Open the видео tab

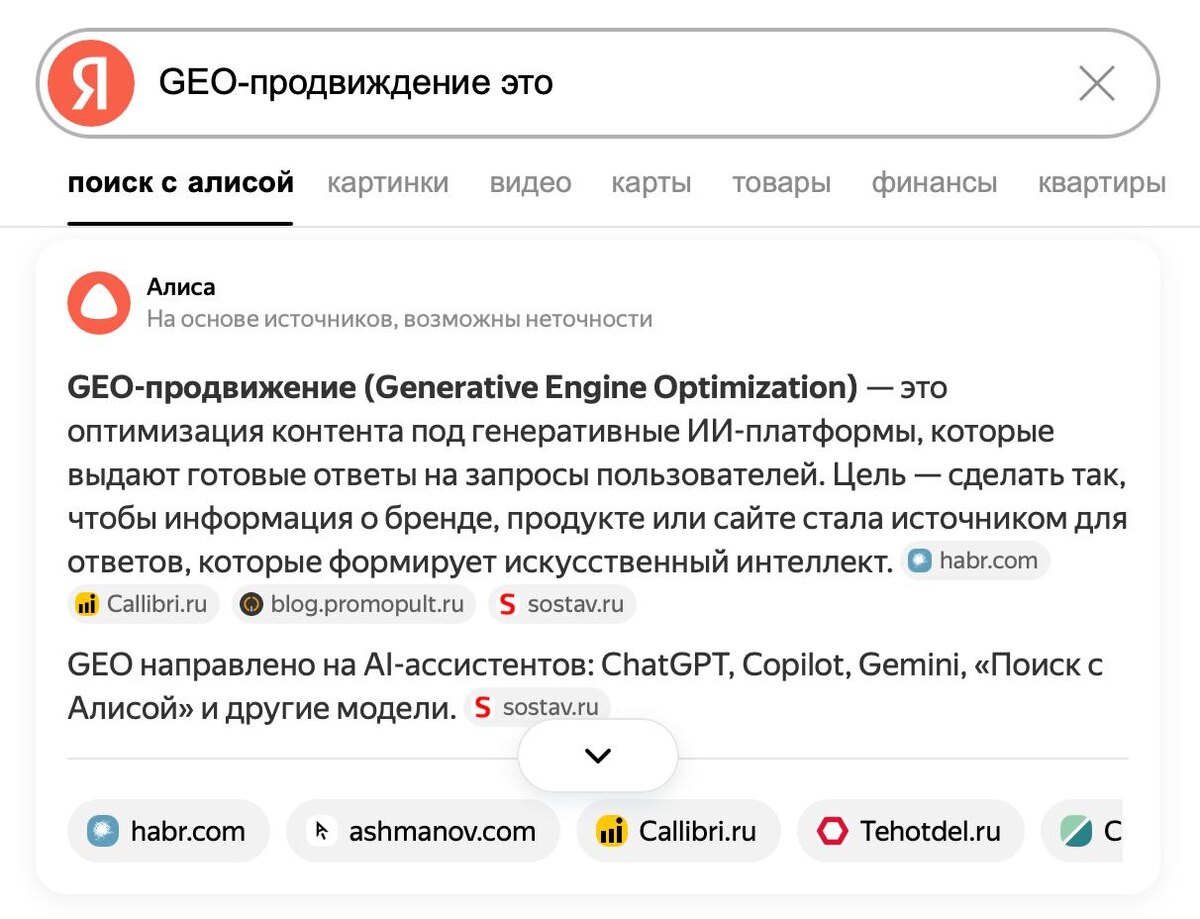(530, 183)
